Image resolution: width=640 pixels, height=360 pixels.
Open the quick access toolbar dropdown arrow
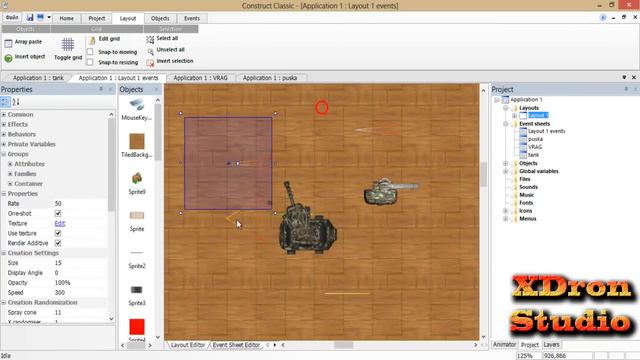pos(49,18)
